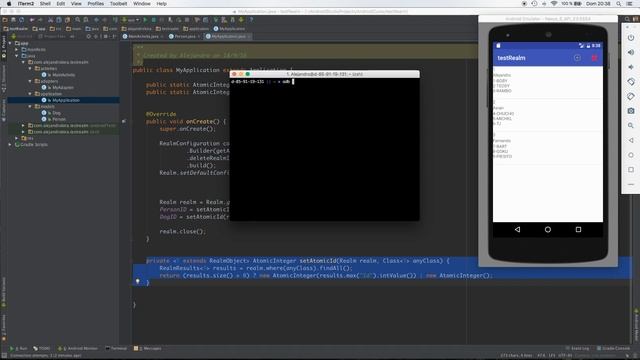Screen dimensions: 640x360
Task: Open the Window menu
Action: (142, 4)
